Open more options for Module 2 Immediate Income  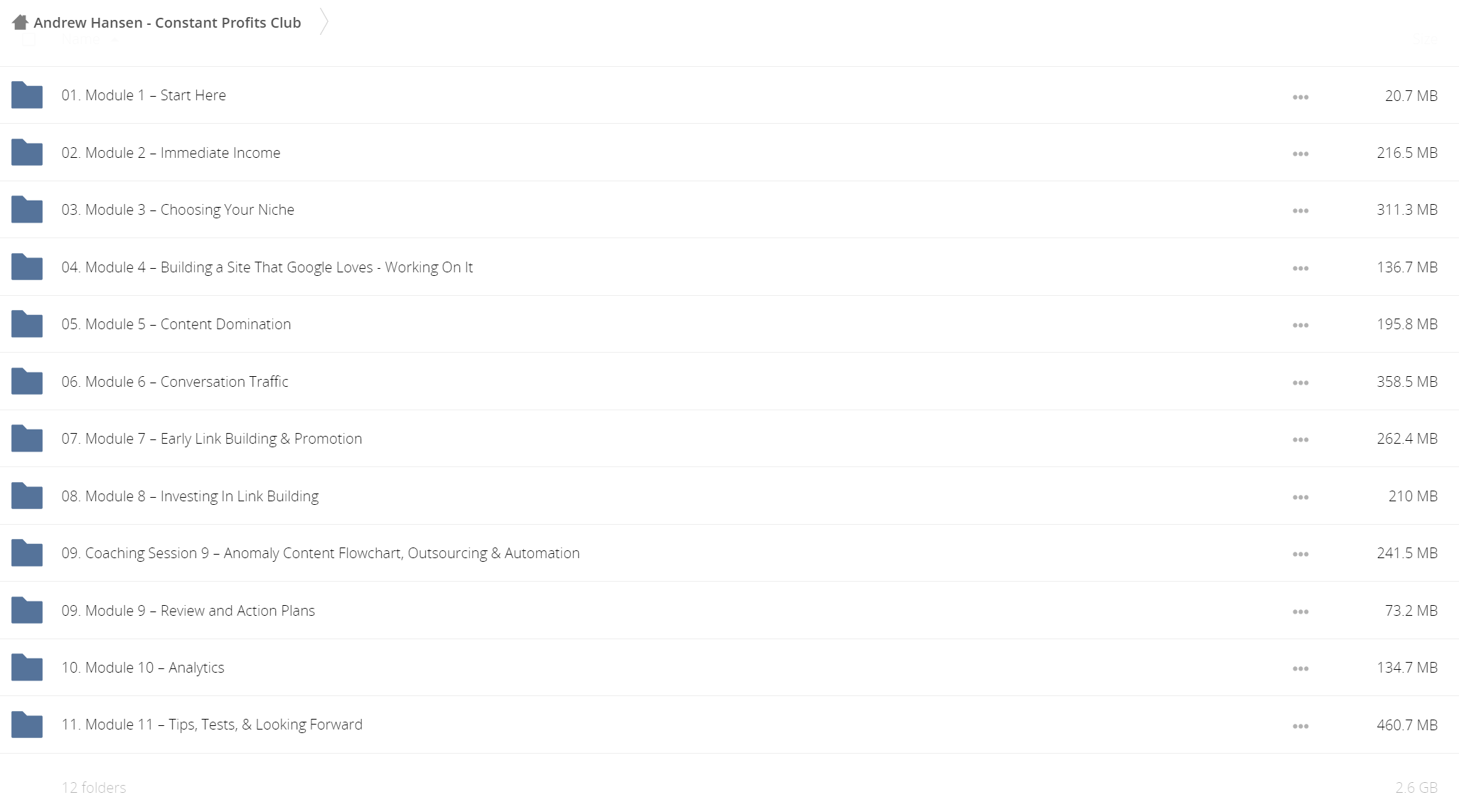point(1300,154)
